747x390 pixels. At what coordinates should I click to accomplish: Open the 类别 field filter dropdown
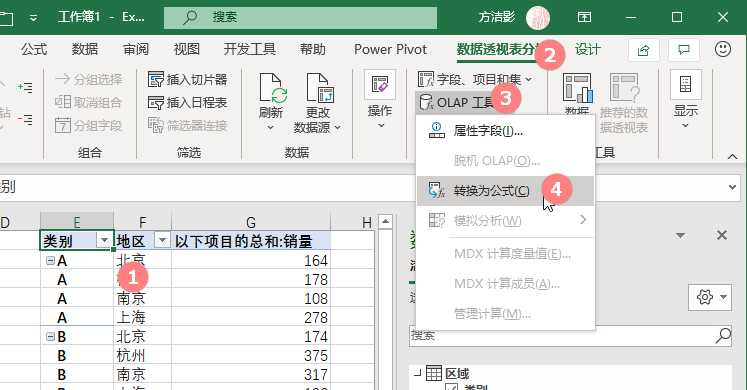point(104,240)
